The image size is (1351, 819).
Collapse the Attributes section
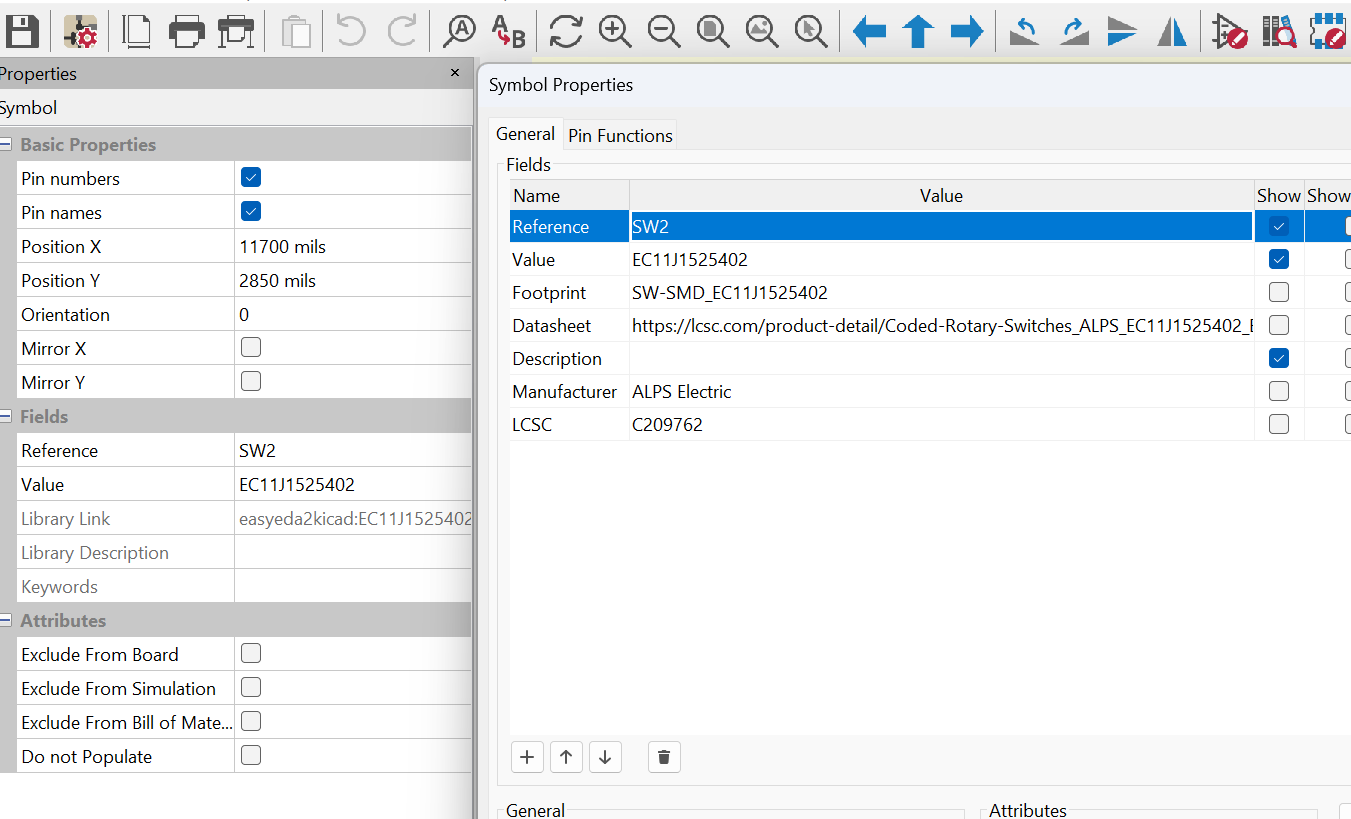click(6, 620)
